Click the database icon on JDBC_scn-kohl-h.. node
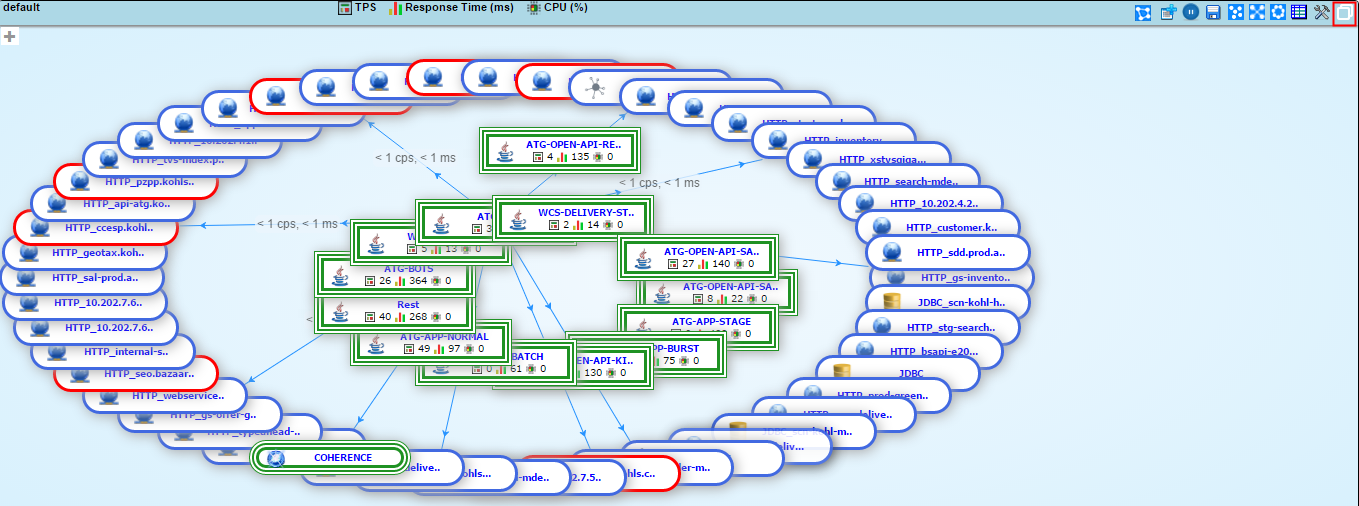 (893, 301)
